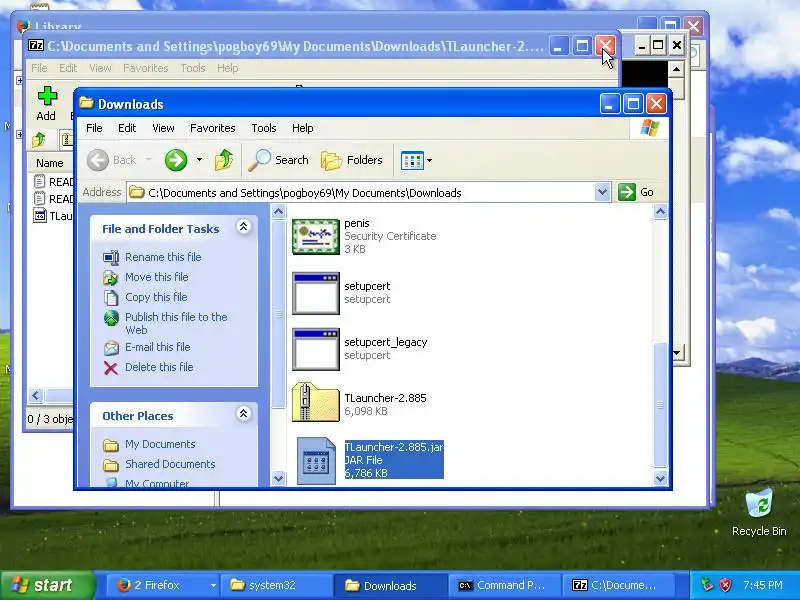The width and height of the screenshot is (800, 600).
Task: Click the Safely Remove Hardware tray icon
Action: [707, 585]
